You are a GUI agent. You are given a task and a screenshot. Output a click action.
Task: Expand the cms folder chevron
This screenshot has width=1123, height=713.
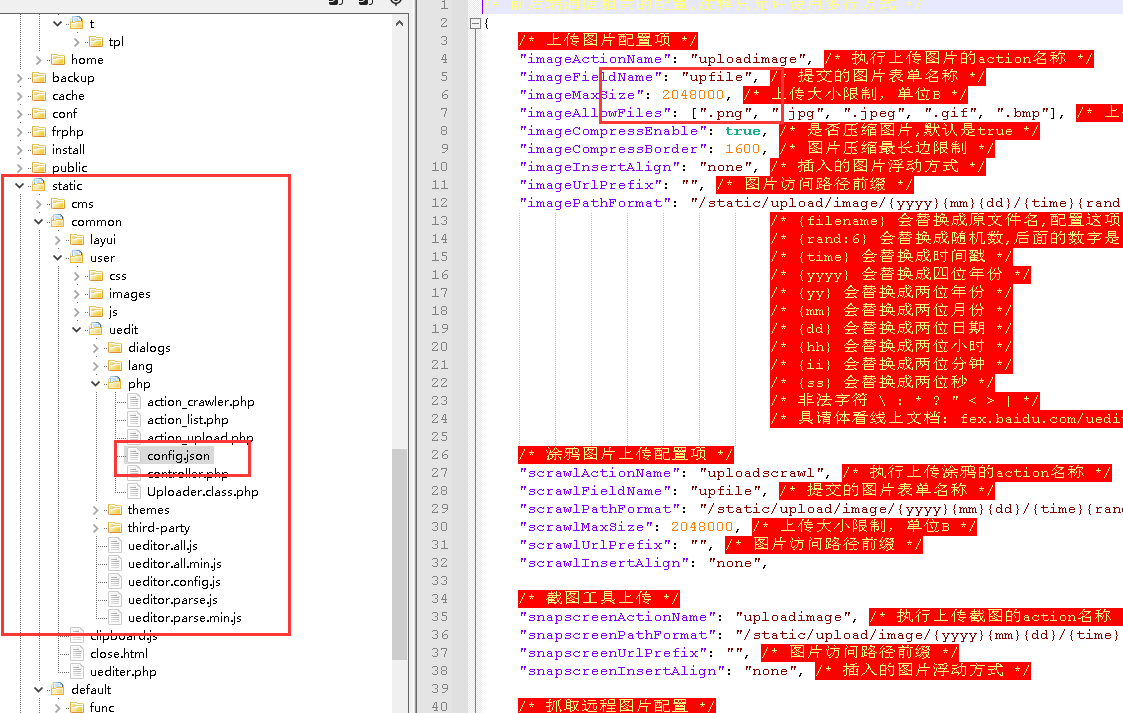39,204
